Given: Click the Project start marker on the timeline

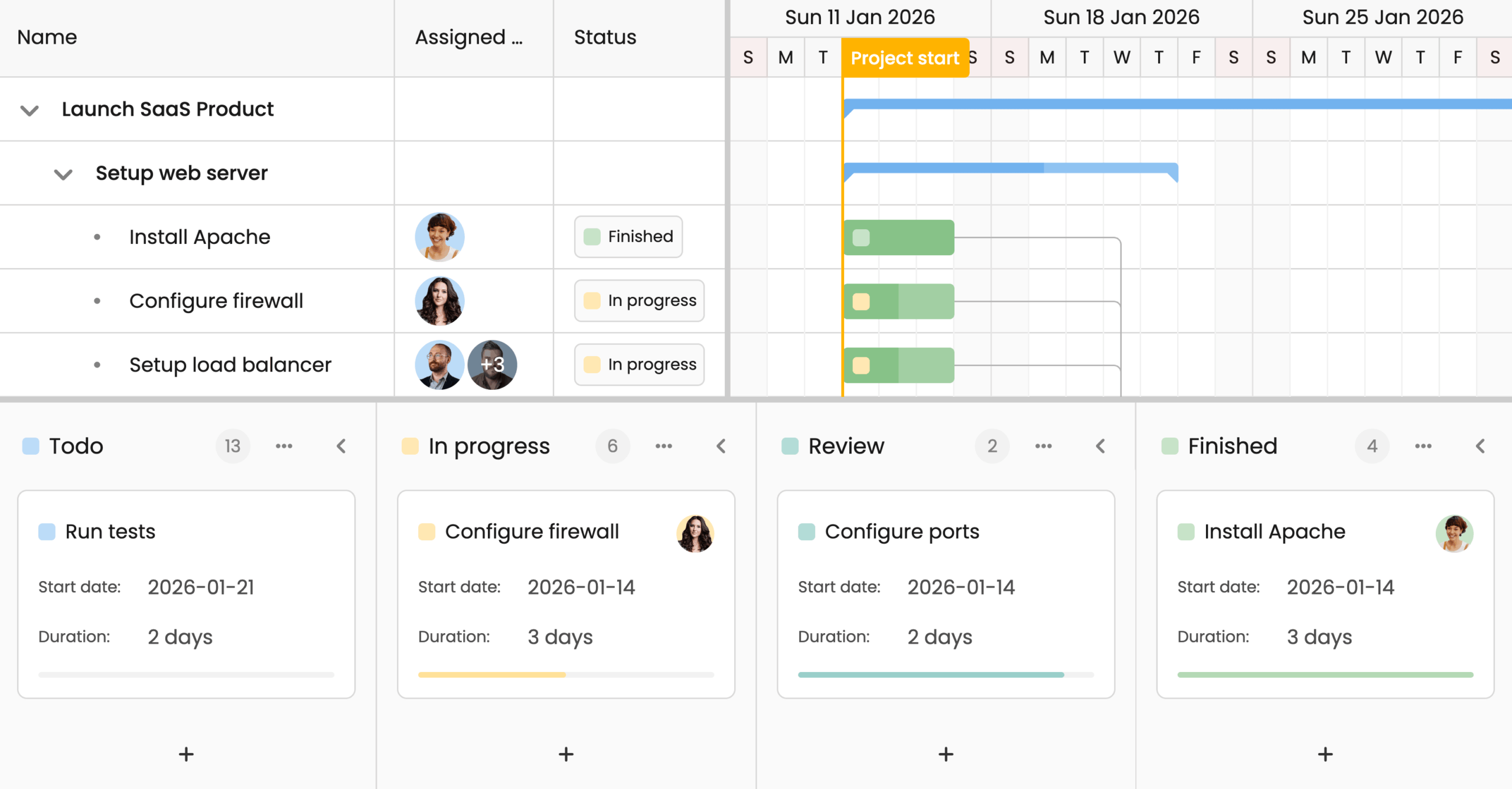Looking at the screenshot, I should (x=905, y=57).
